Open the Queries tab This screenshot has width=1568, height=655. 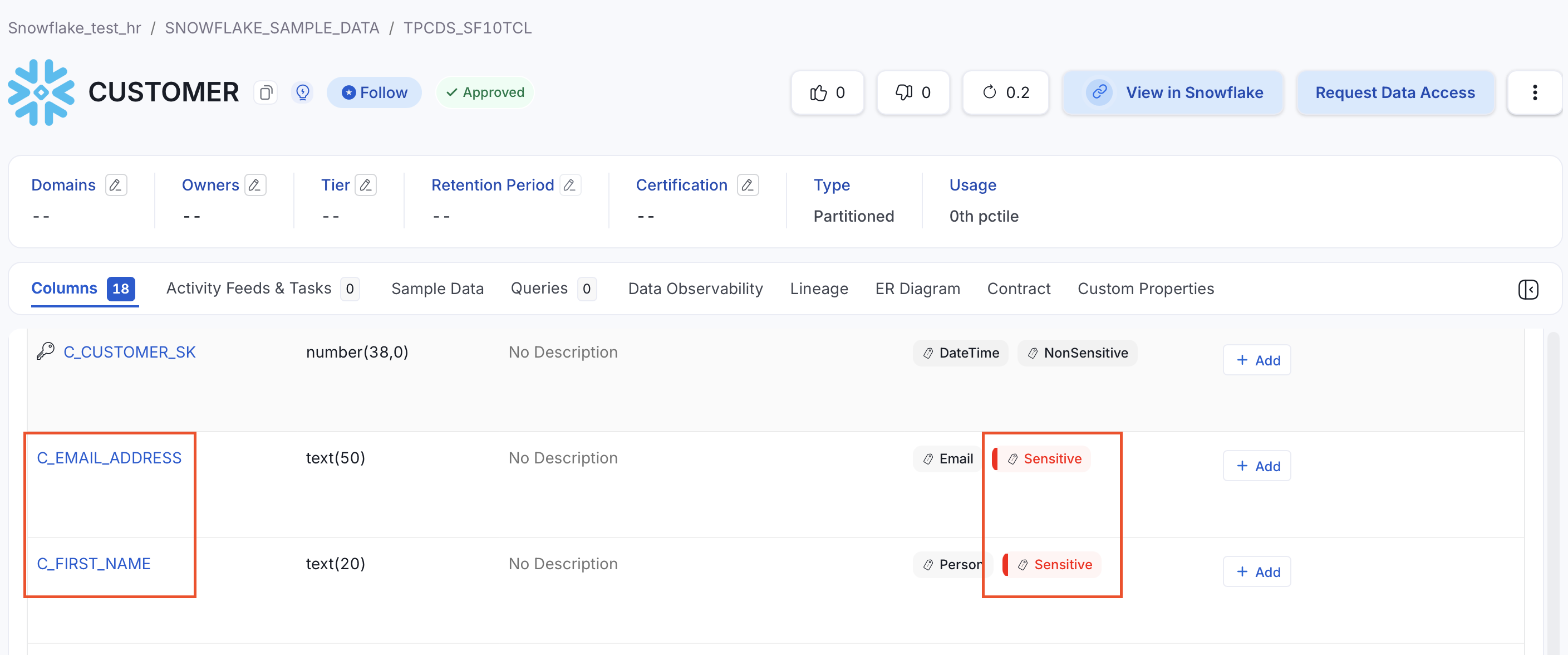click(553, 289)
